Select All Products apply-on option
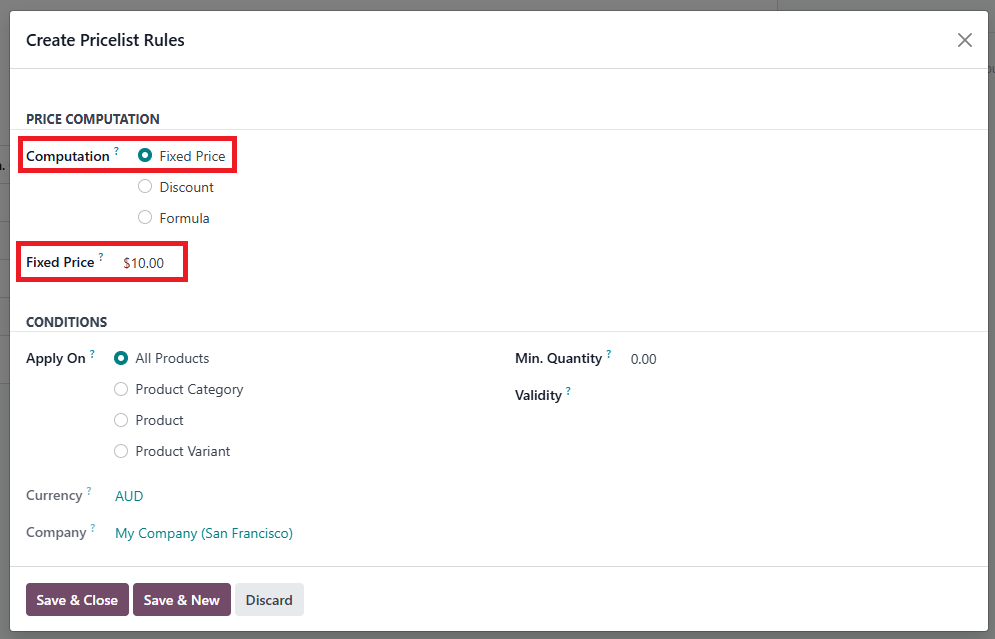The width and height of the screenshot is (995, 639). [x=122, y=358]
